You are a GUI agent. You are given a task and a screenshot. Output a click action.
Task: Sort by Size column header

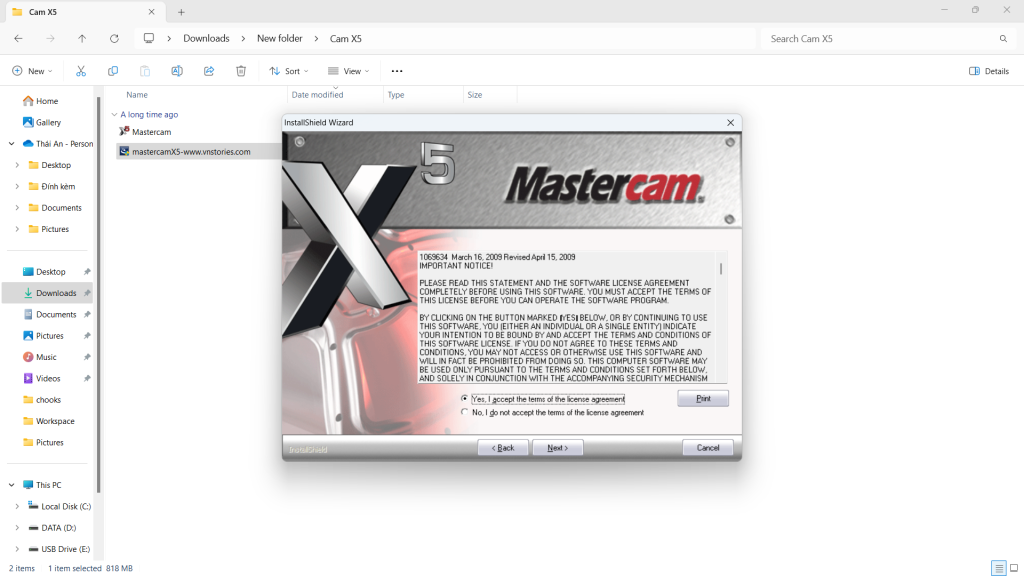[475, 95]
